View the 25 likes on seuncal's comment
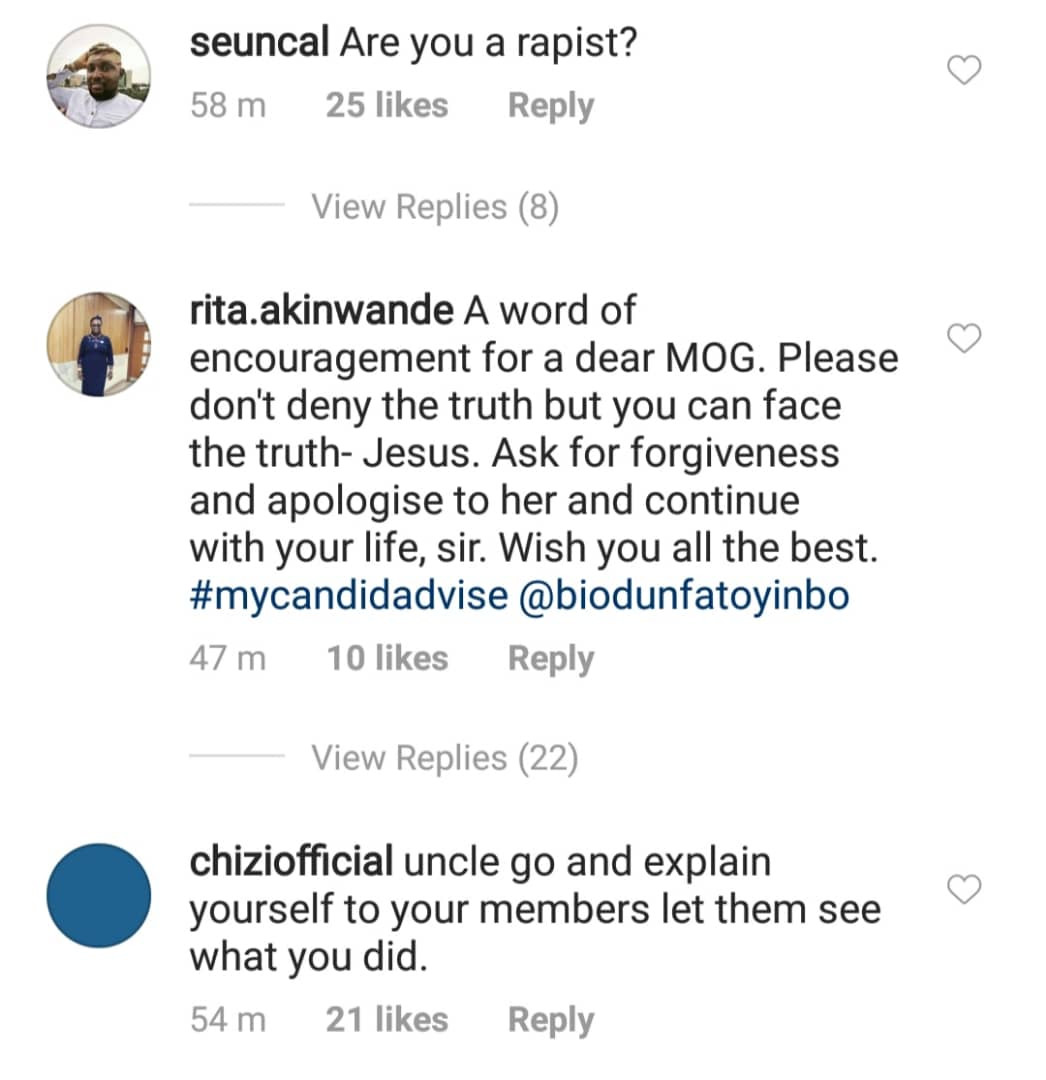Image resolution: width=1046 pixels, height=1080 pixels. [386, 106]
